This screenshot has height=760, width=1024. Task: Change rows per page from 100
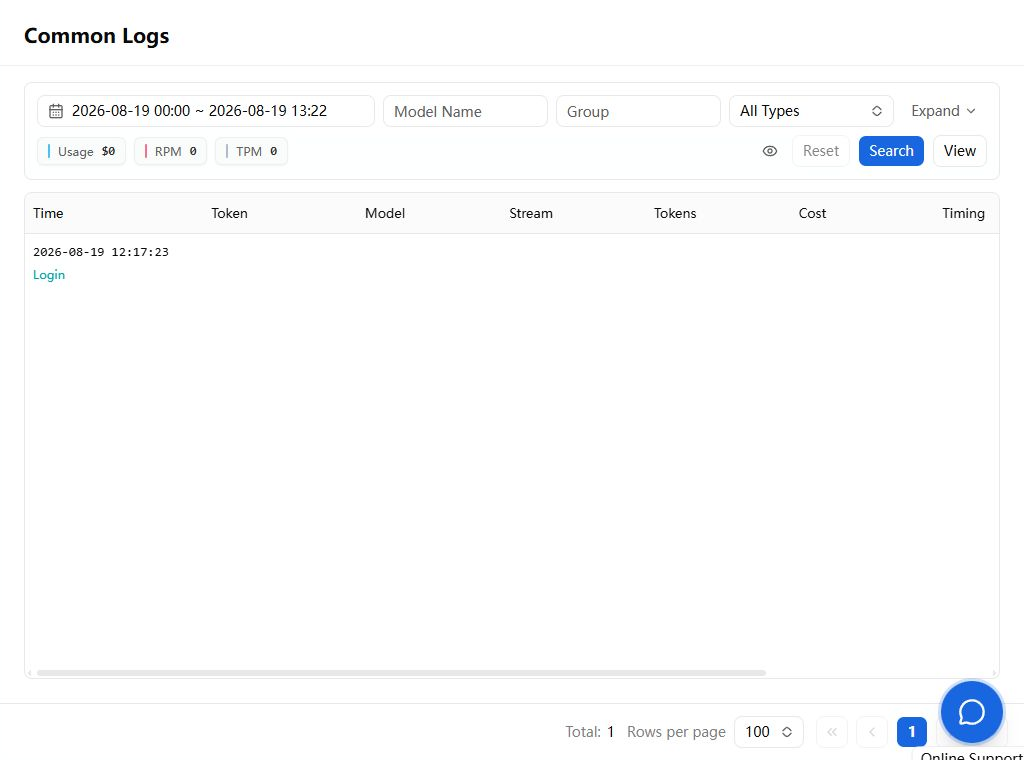coord(769,732)
